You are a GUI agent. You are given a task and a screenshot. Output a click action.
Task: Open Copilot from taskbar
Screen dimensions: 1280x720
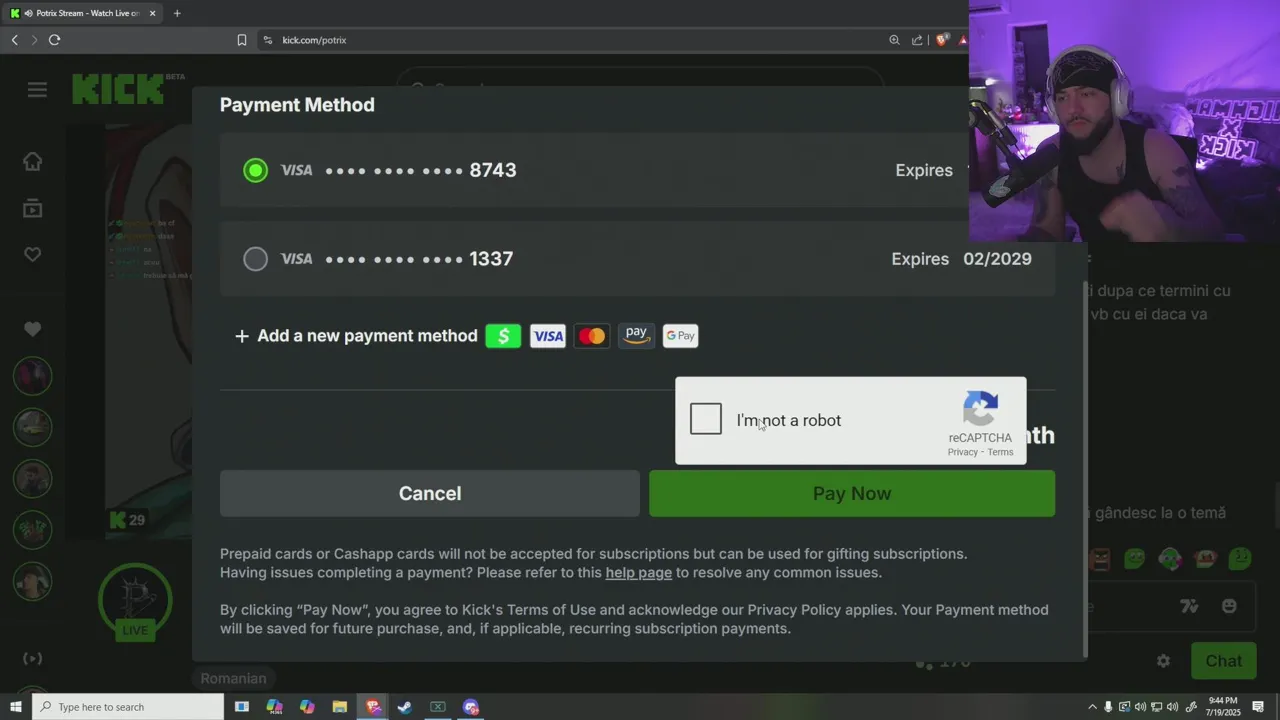coord(307,707)
